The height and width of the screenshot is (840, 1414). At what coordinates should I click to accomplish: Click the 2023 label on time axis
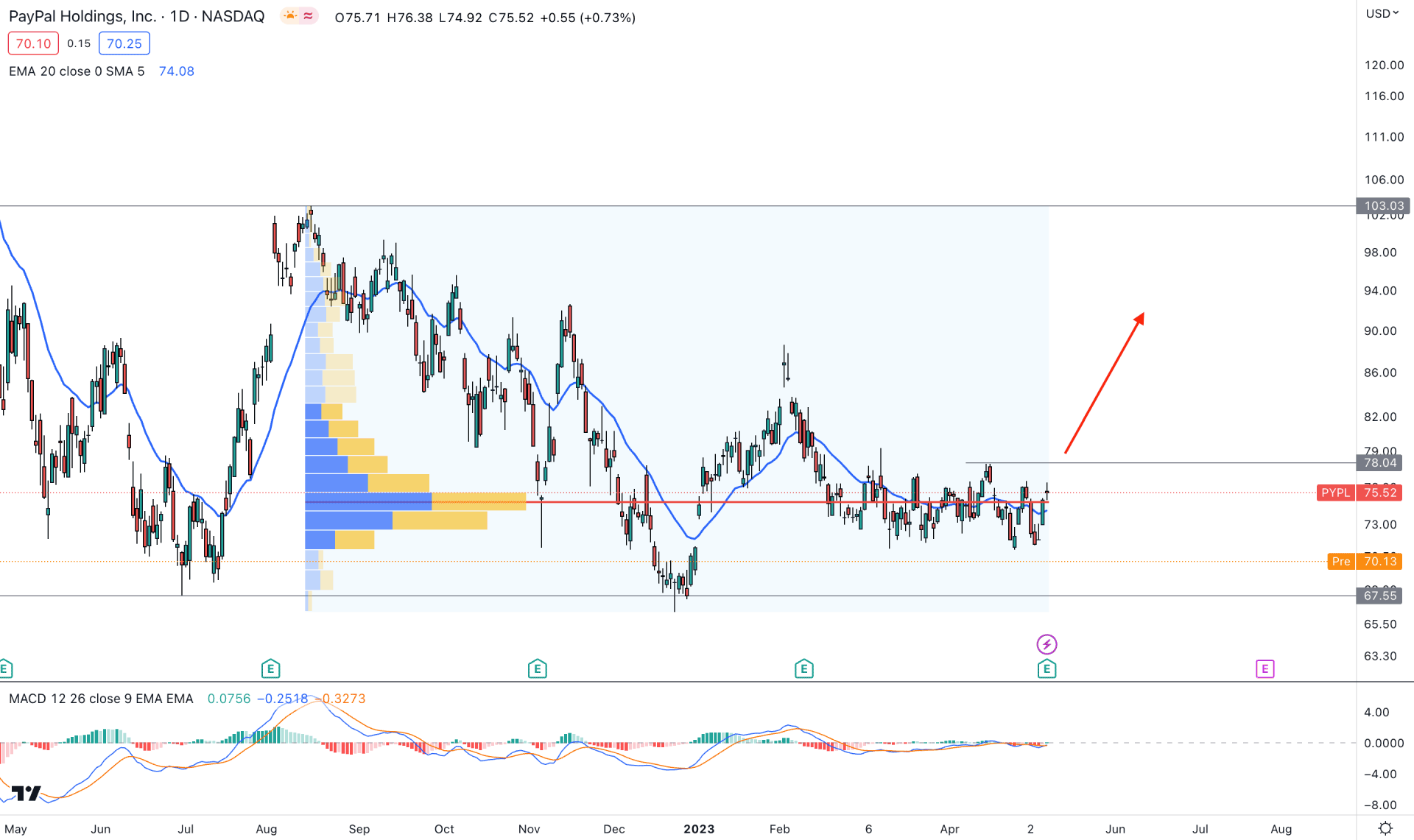(699, 829)
